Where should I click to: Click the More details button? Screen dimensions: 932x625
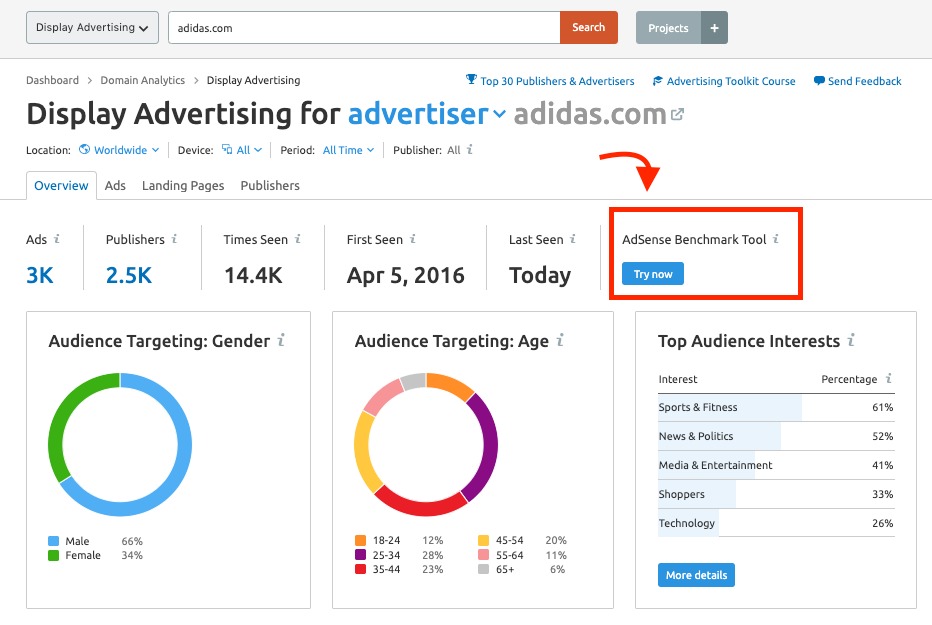pyautogui.click(x=696, y=575)
